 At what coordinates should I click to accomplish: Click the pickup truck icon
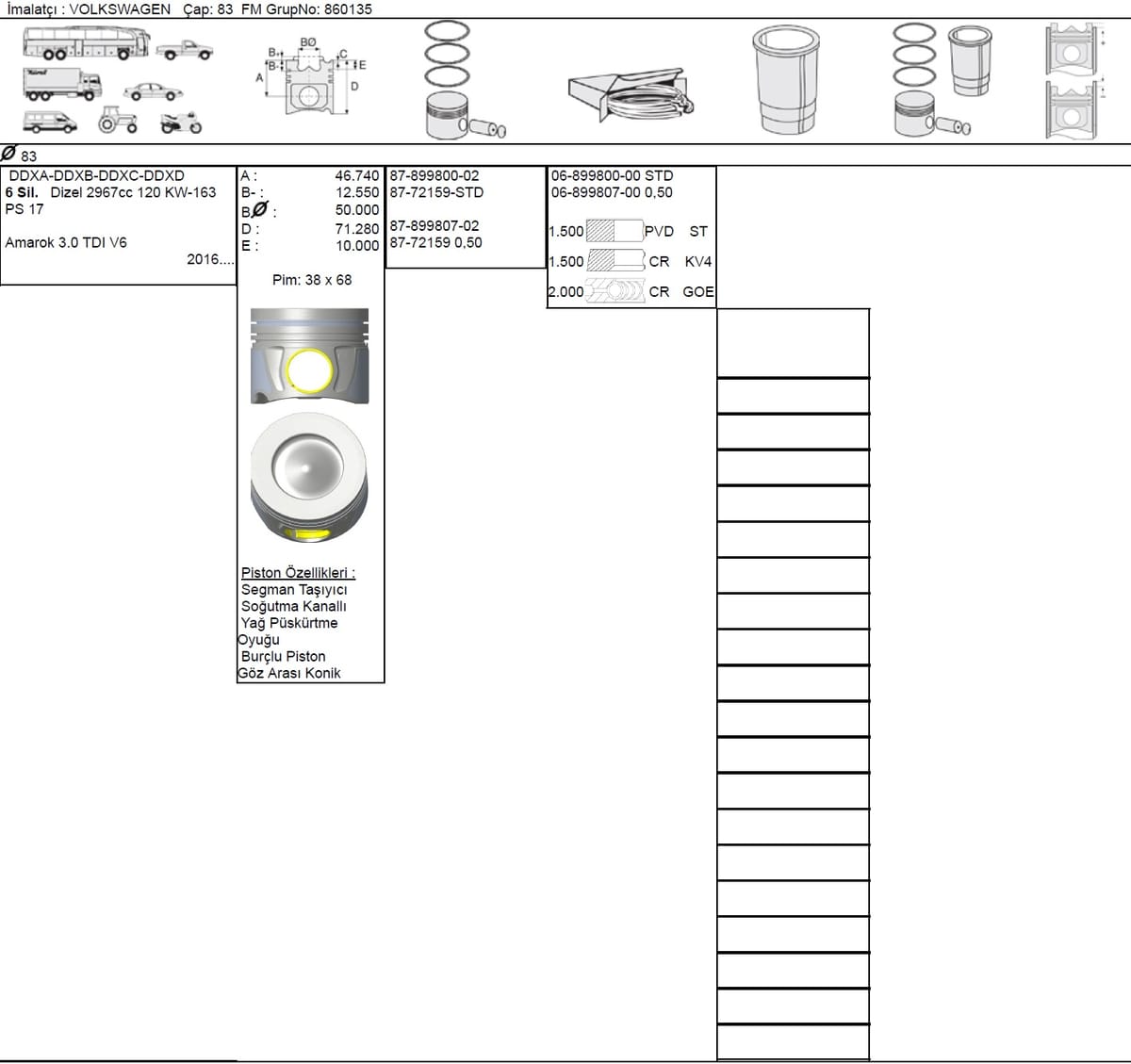coord(184,50)
